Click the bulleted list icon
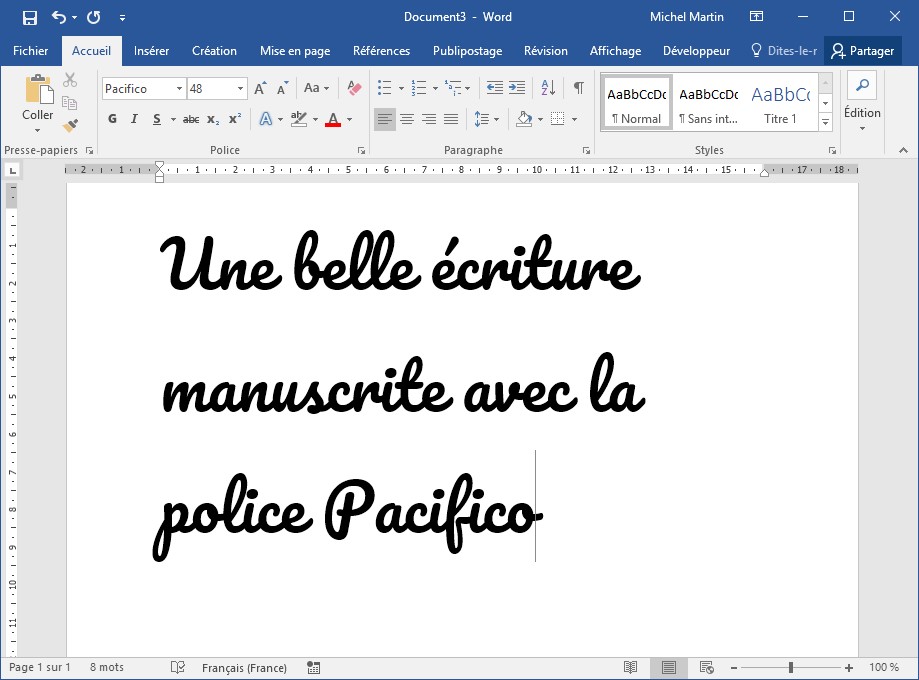Image resolution: width=919 pixels, height=680 pixels. coord(384,89)
